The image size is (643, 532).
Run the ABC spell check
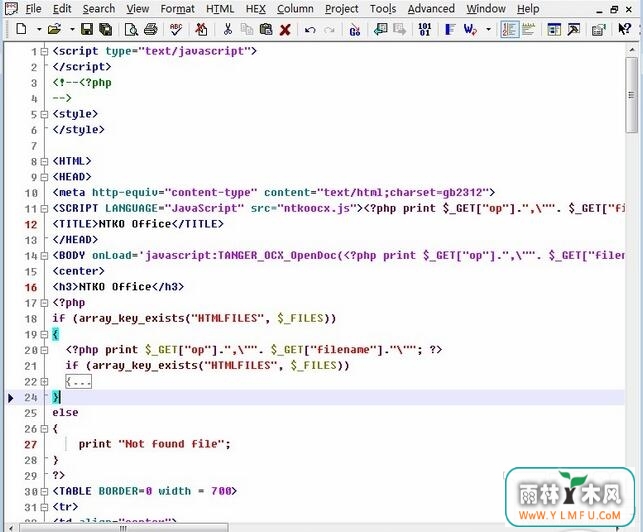click(x=176, y=29)
